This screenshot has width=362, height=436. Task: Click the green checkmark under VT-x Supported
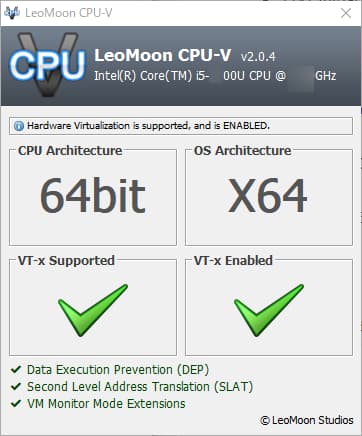(93, 310)
